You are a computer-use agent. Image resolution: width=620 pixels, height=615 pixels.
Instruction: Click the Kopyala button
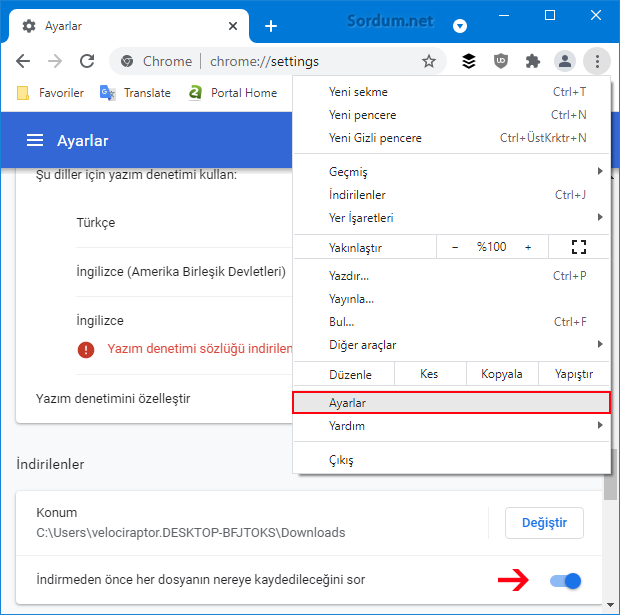click(x=502, y=374)
